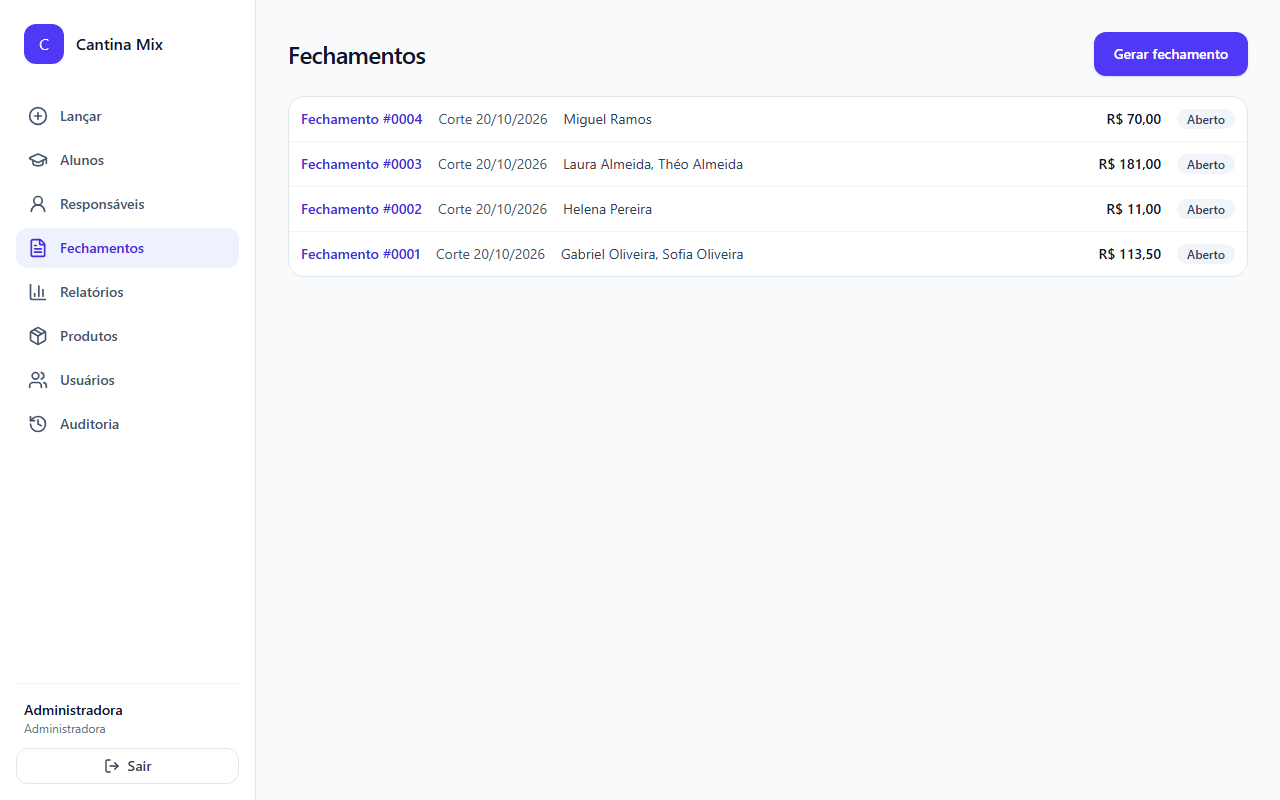Click the Aberto badge for Miguel Ramos

pos(1206,119)
